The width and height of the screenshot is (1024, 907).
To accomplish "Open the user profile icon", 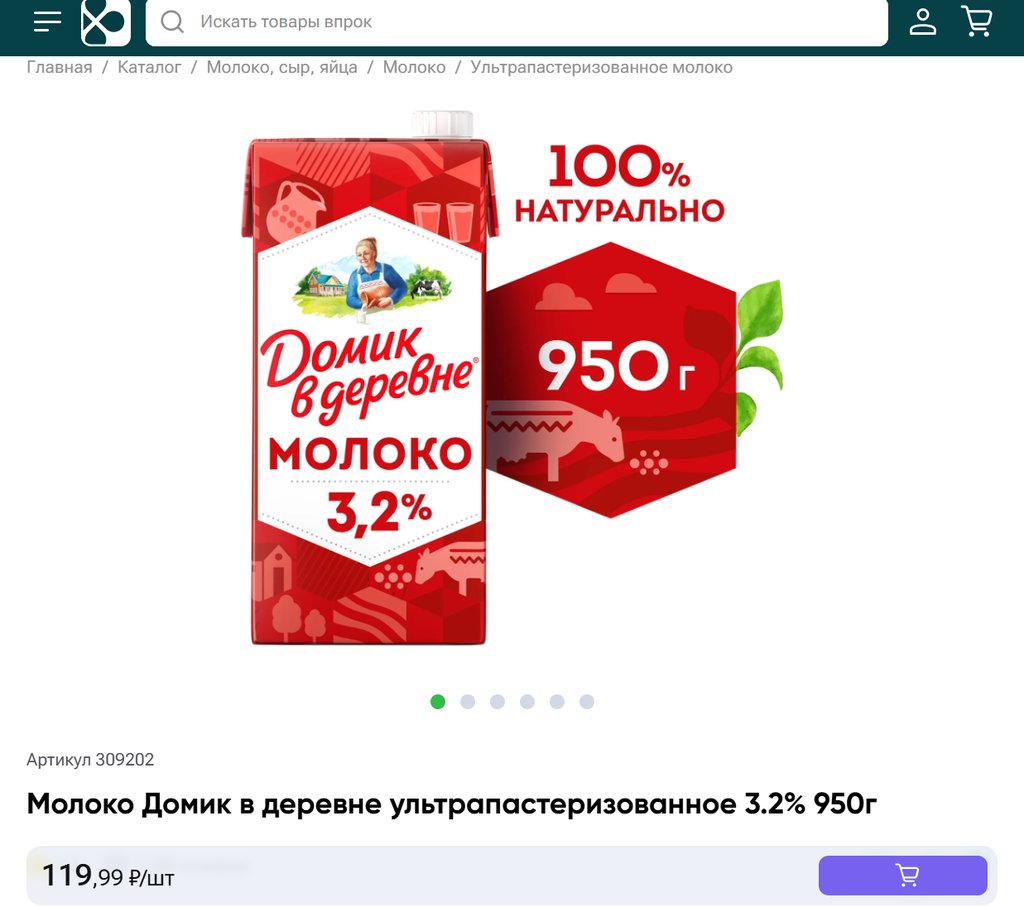I will pos(923,22).
